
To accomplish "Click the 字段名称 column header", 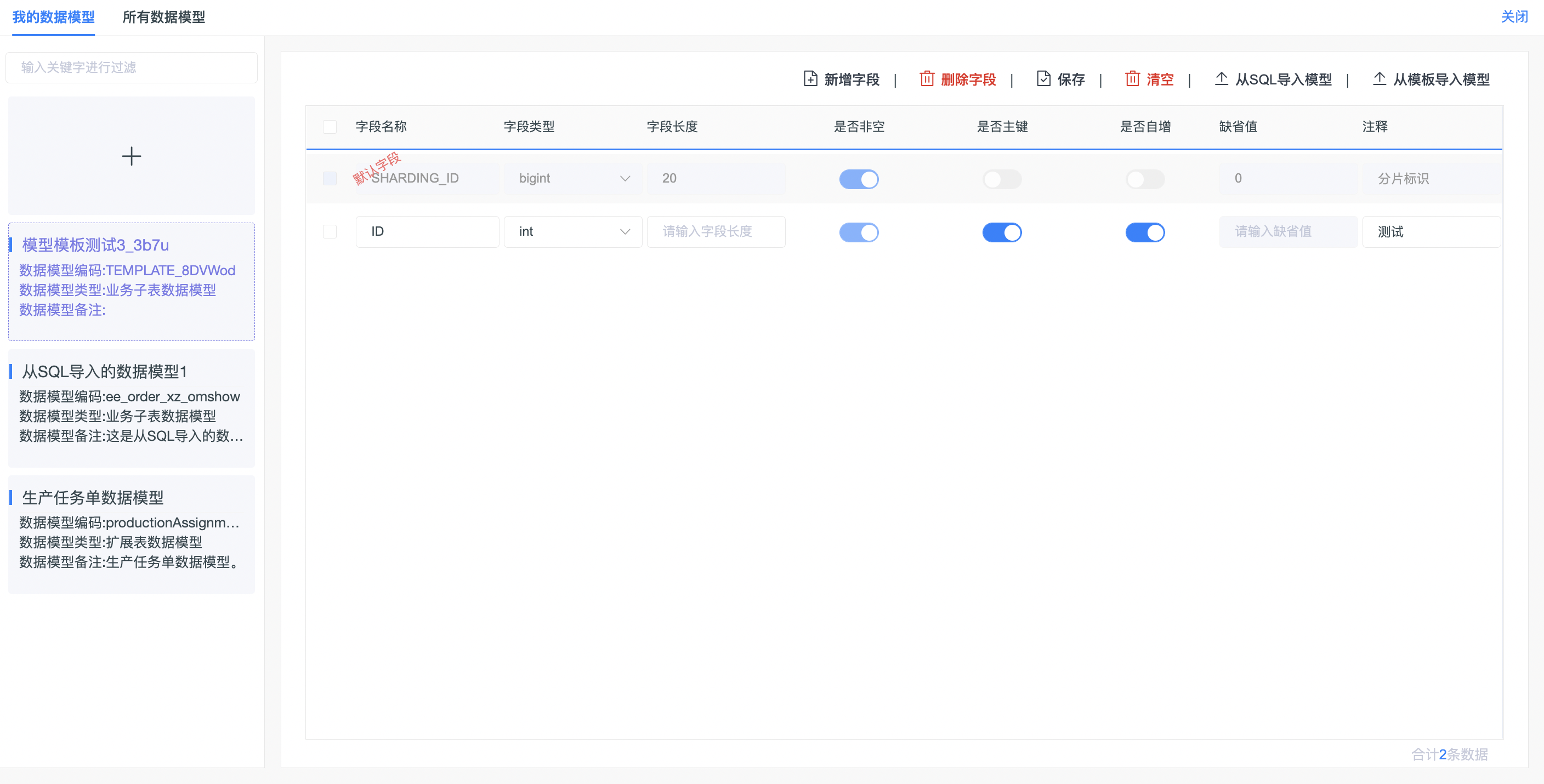I will (x=381, y=127).
